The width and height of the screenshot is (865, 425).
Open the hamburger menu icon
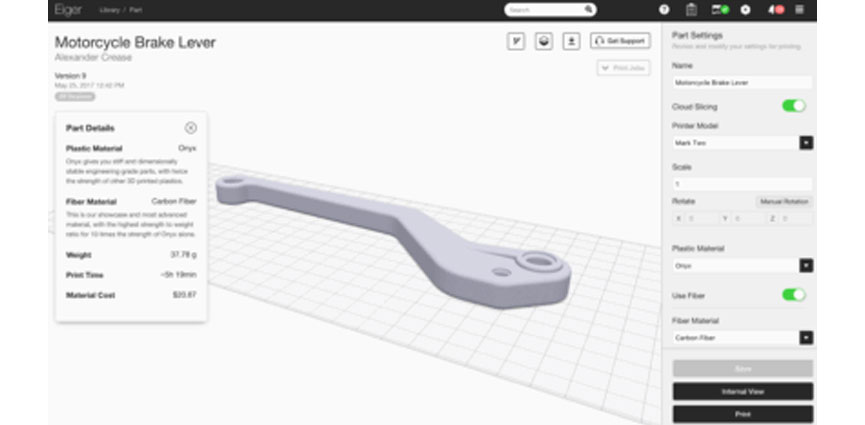799,9
